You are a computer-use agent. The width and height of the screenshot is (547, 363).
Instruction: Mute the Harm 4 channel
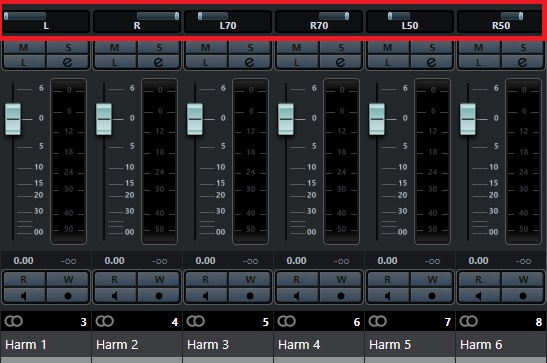tap(297, 47)
